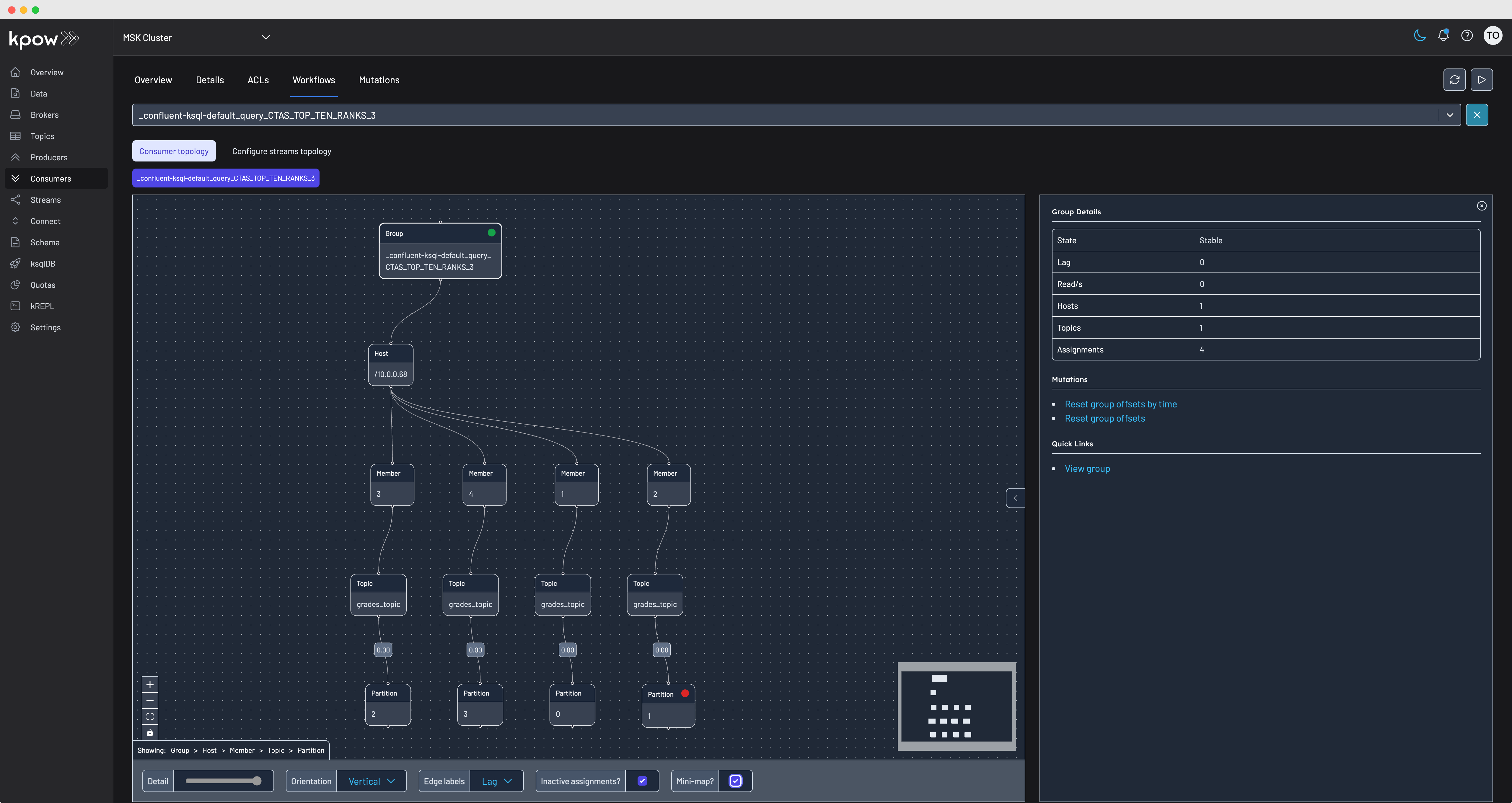Zoom out on the topology canvas
1512x803 pixels.
150,700
